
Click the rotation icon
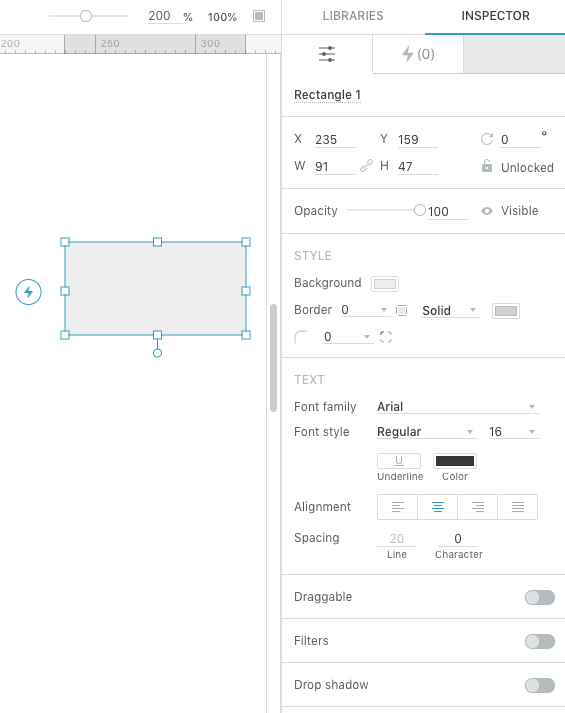coord(487,139)
